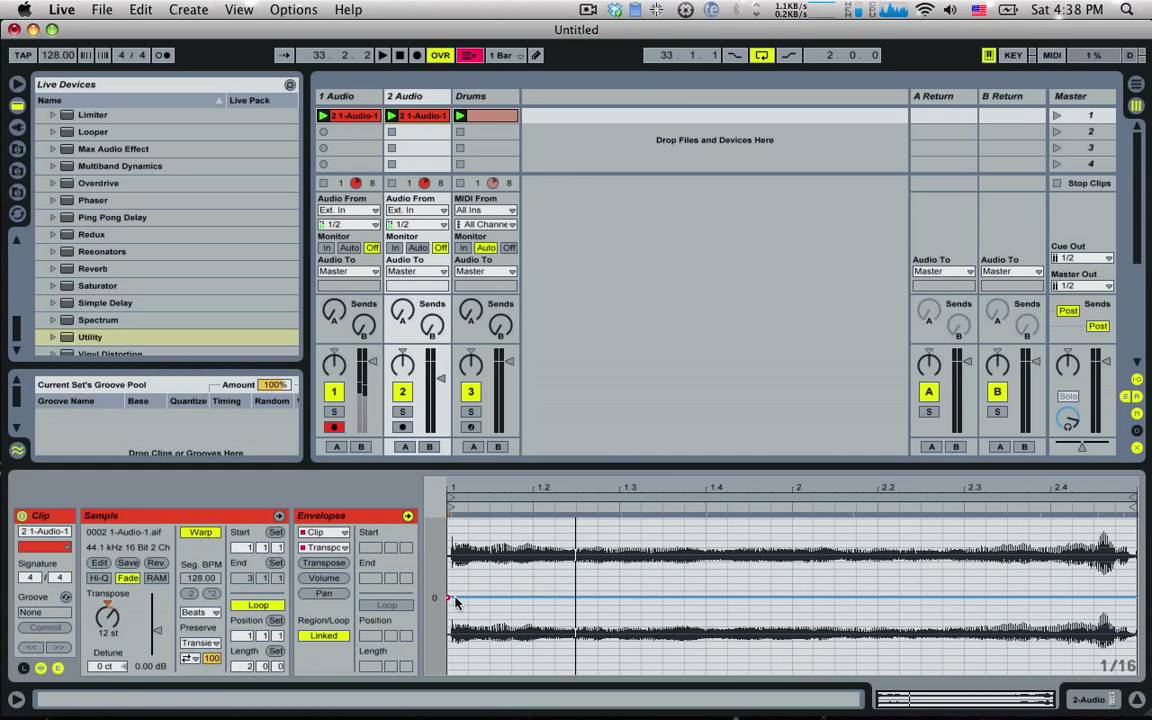Open the View menu
This screenshot has height=720, width=1152.
[239, 10]
